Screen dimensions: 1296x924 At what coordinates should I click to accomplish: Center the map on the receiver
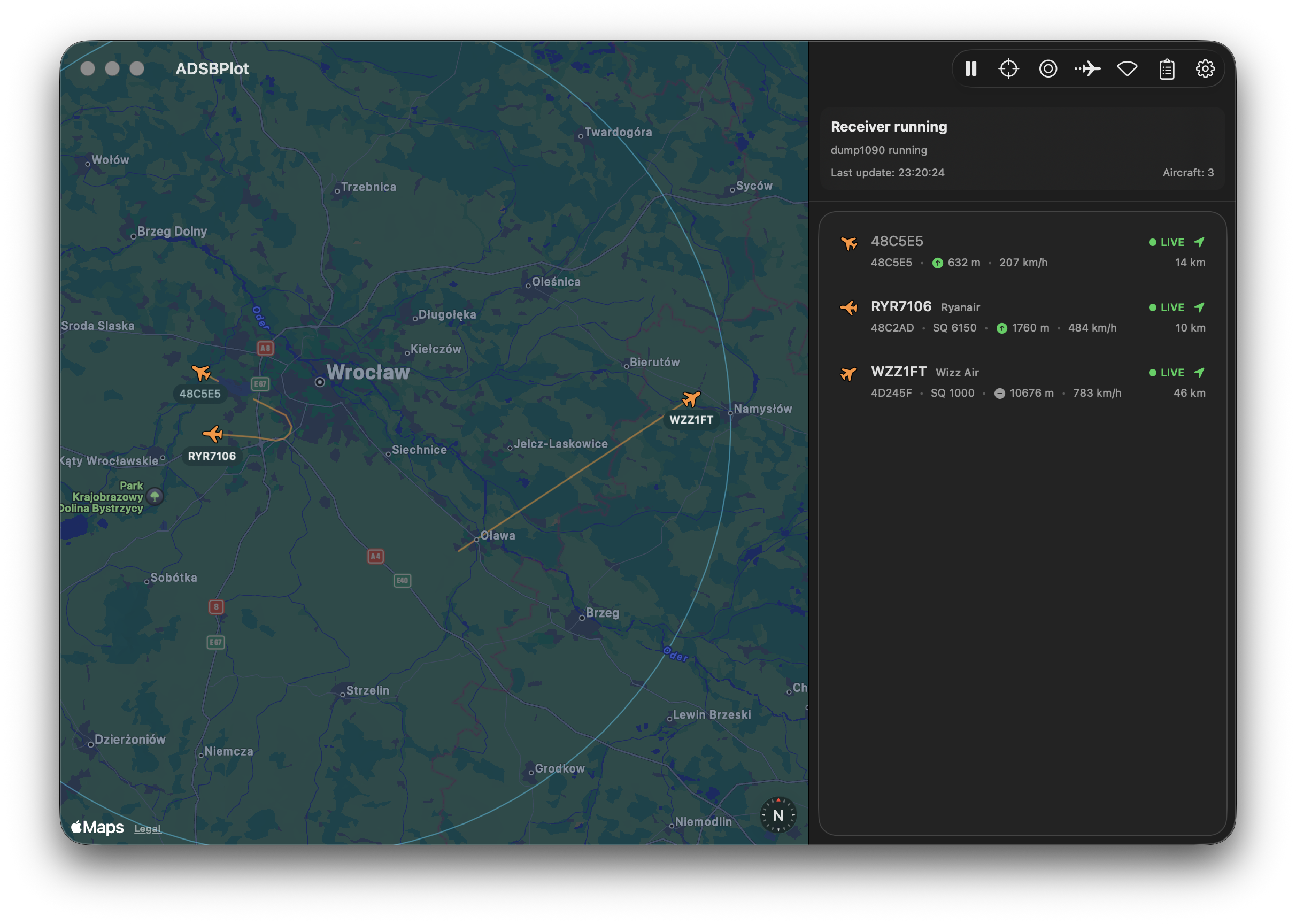click(1009, 68)
